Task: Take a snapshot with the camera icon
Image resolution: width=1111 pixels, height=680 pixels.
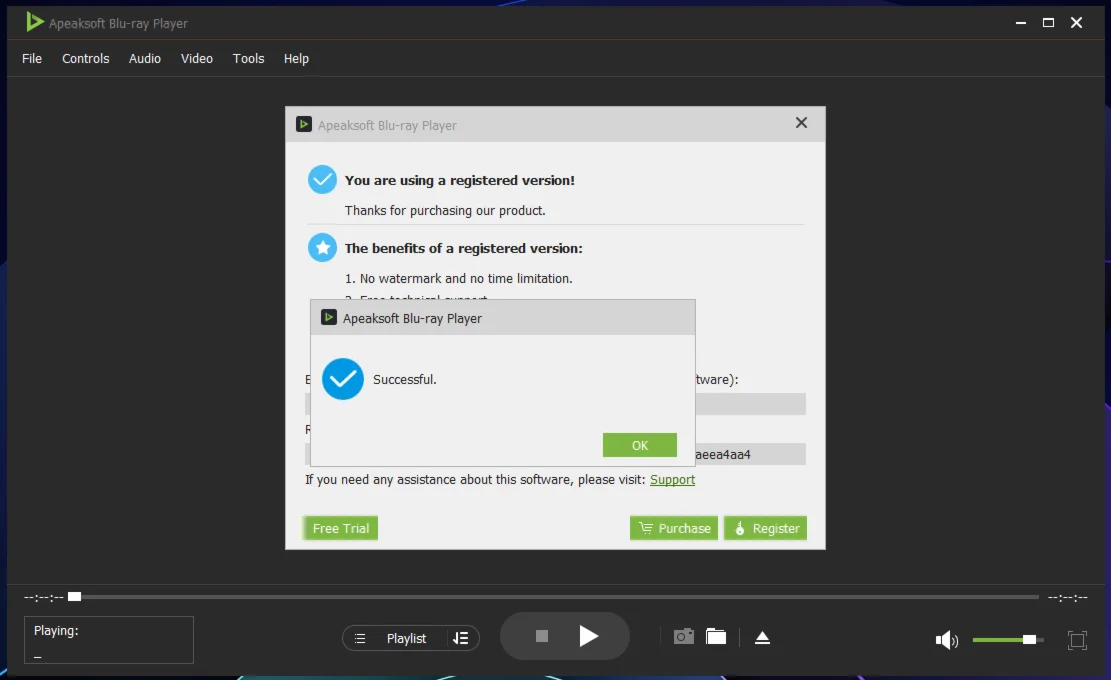Action: click(683, 636)
